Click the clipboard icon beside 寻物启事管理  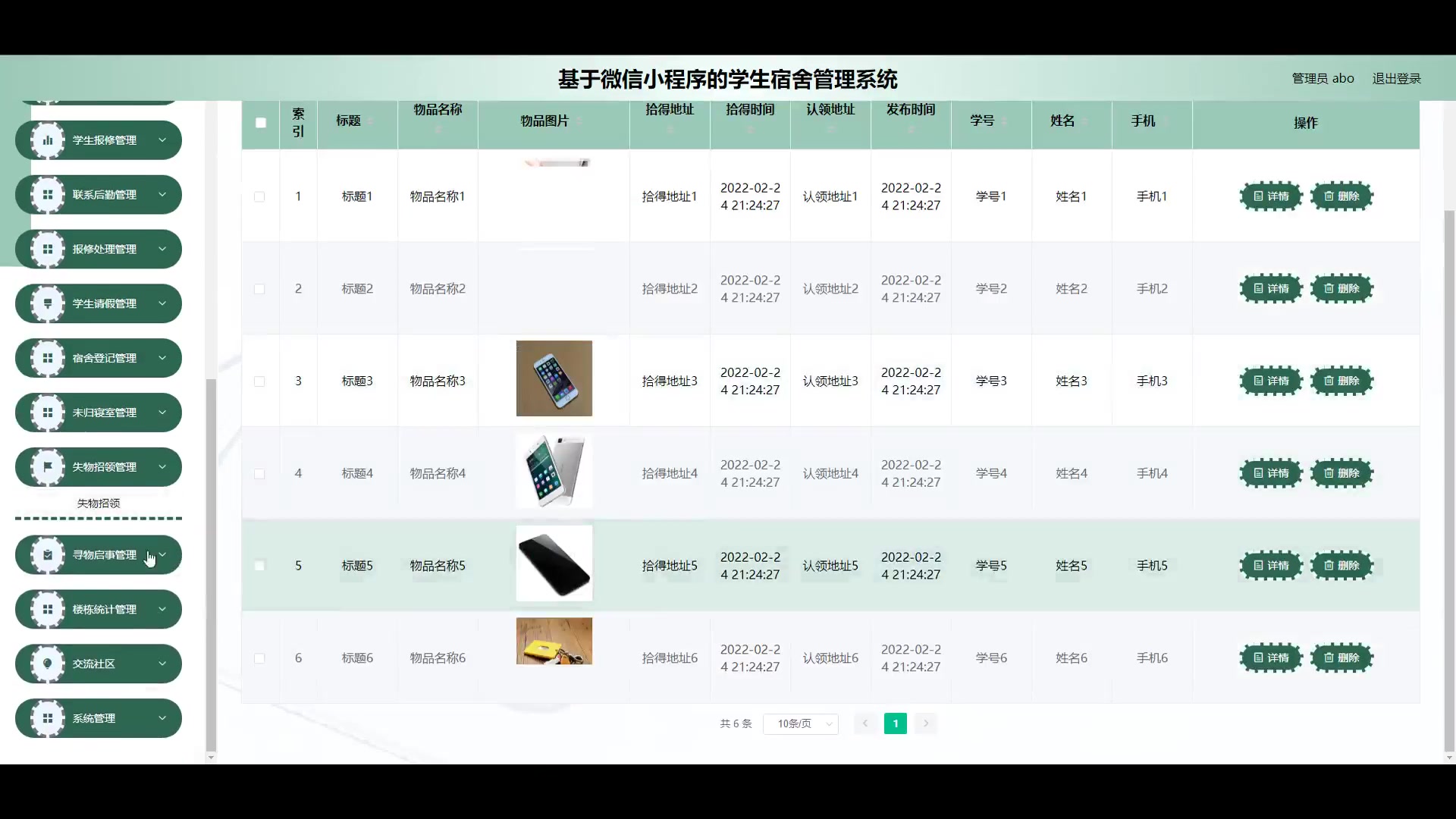48,555
